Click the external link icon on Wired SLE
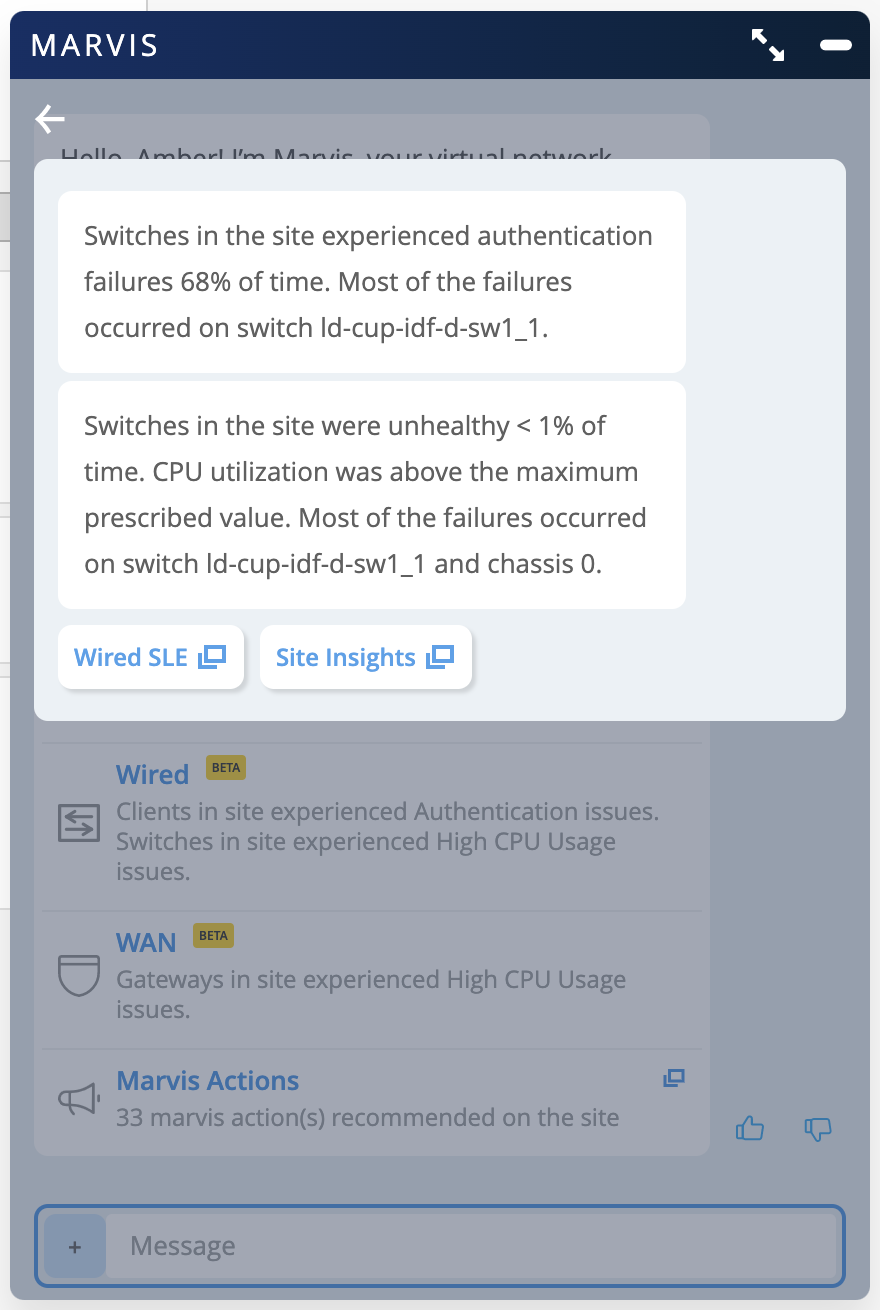This screenshot has width=880, height=1310. point(212,657)
